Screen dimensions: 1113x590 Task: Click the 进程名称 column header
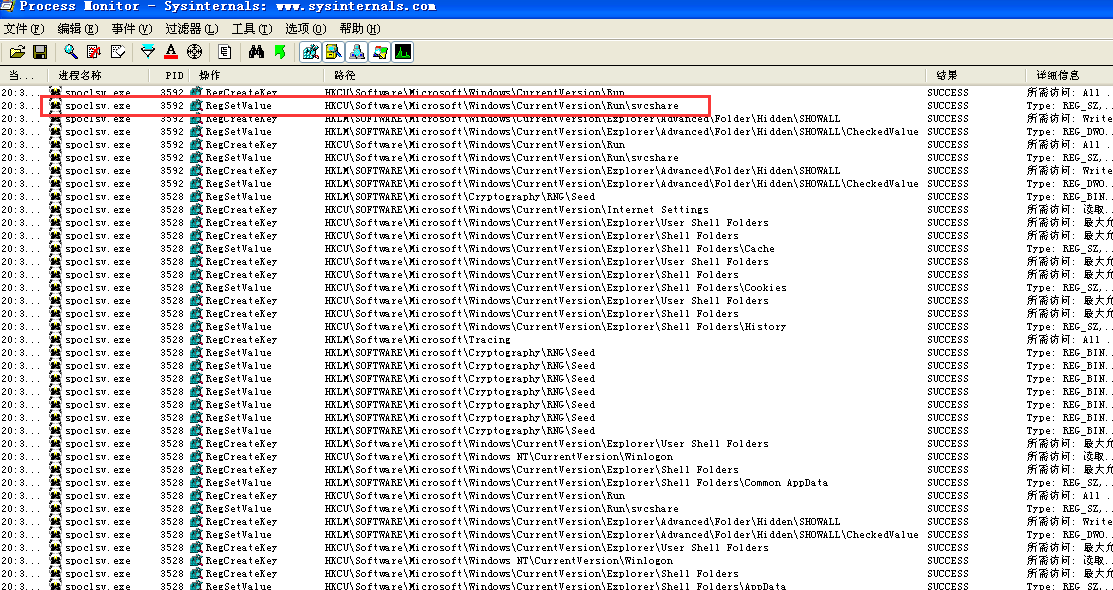80,75
